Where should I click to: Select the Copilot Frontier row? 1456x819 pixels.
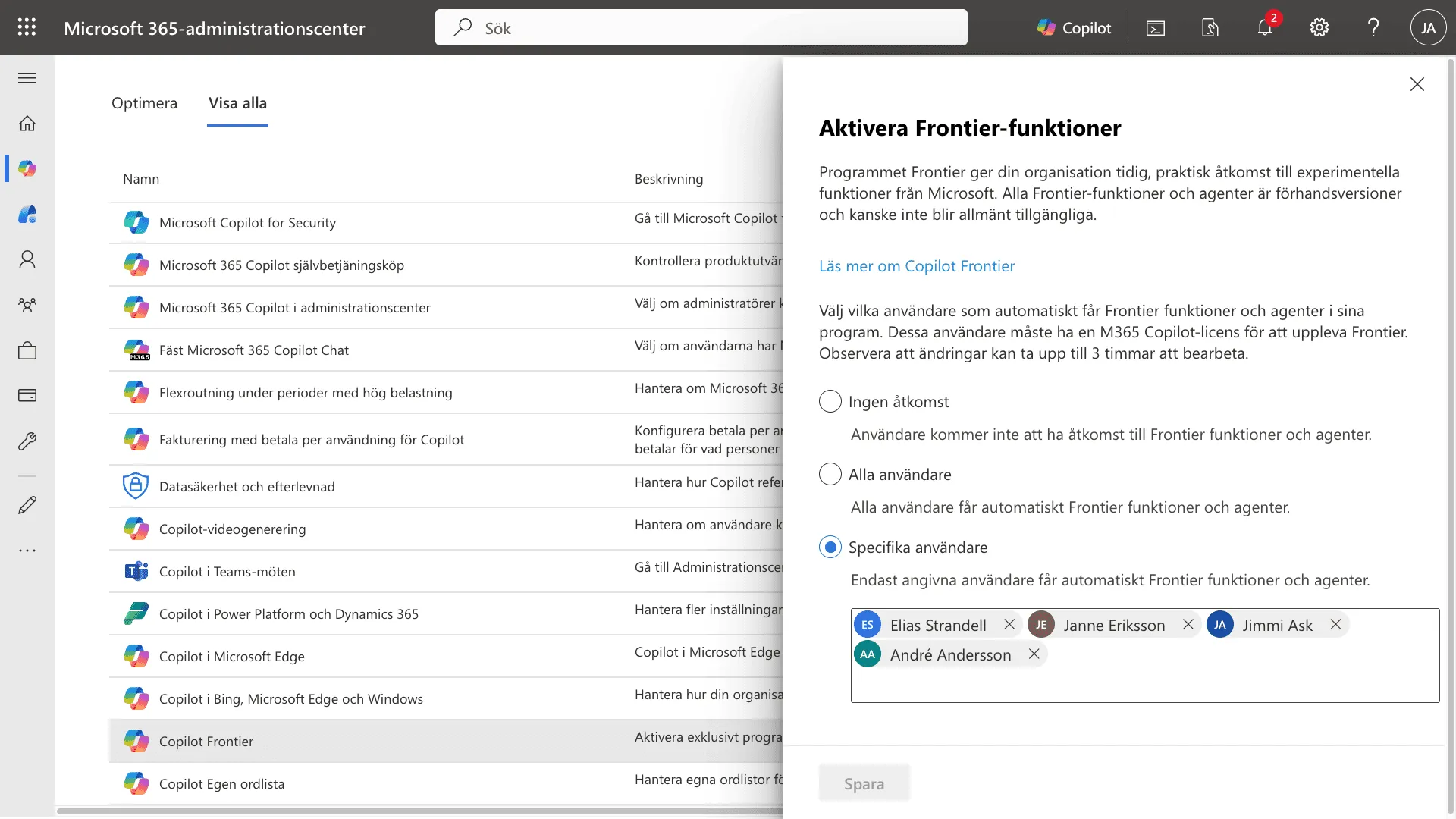[446, 741]
